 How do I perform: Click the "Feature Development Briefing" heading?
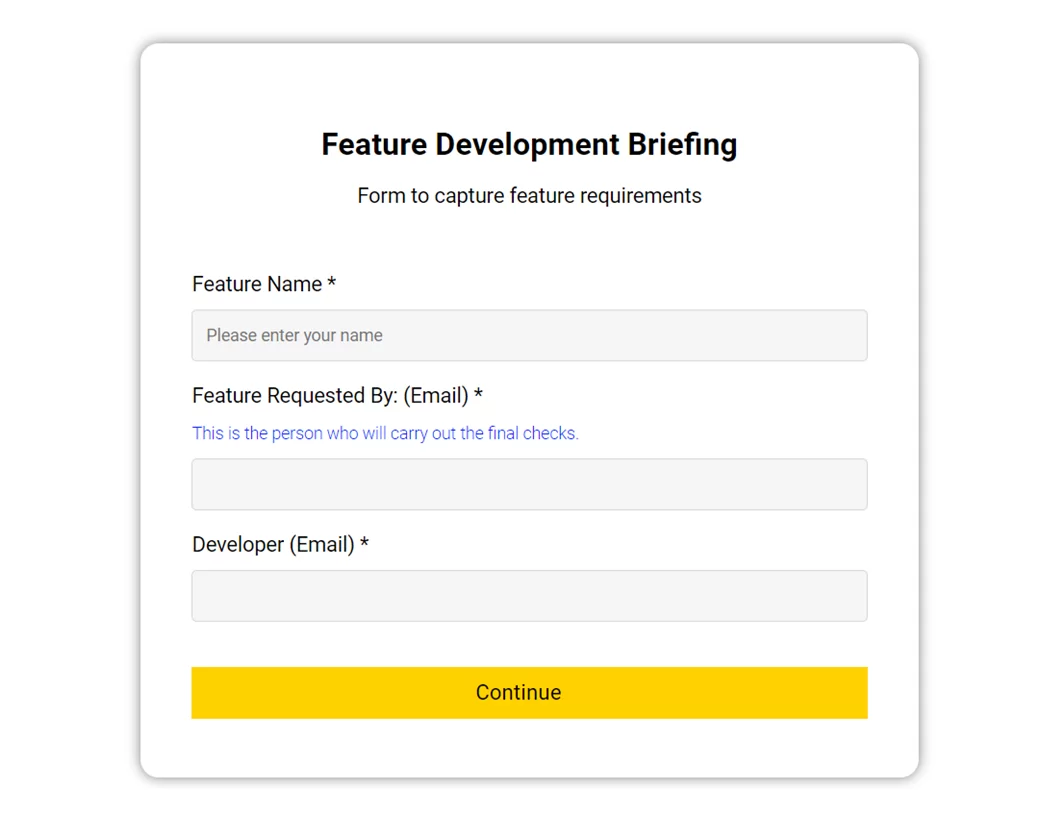point(529,145)
